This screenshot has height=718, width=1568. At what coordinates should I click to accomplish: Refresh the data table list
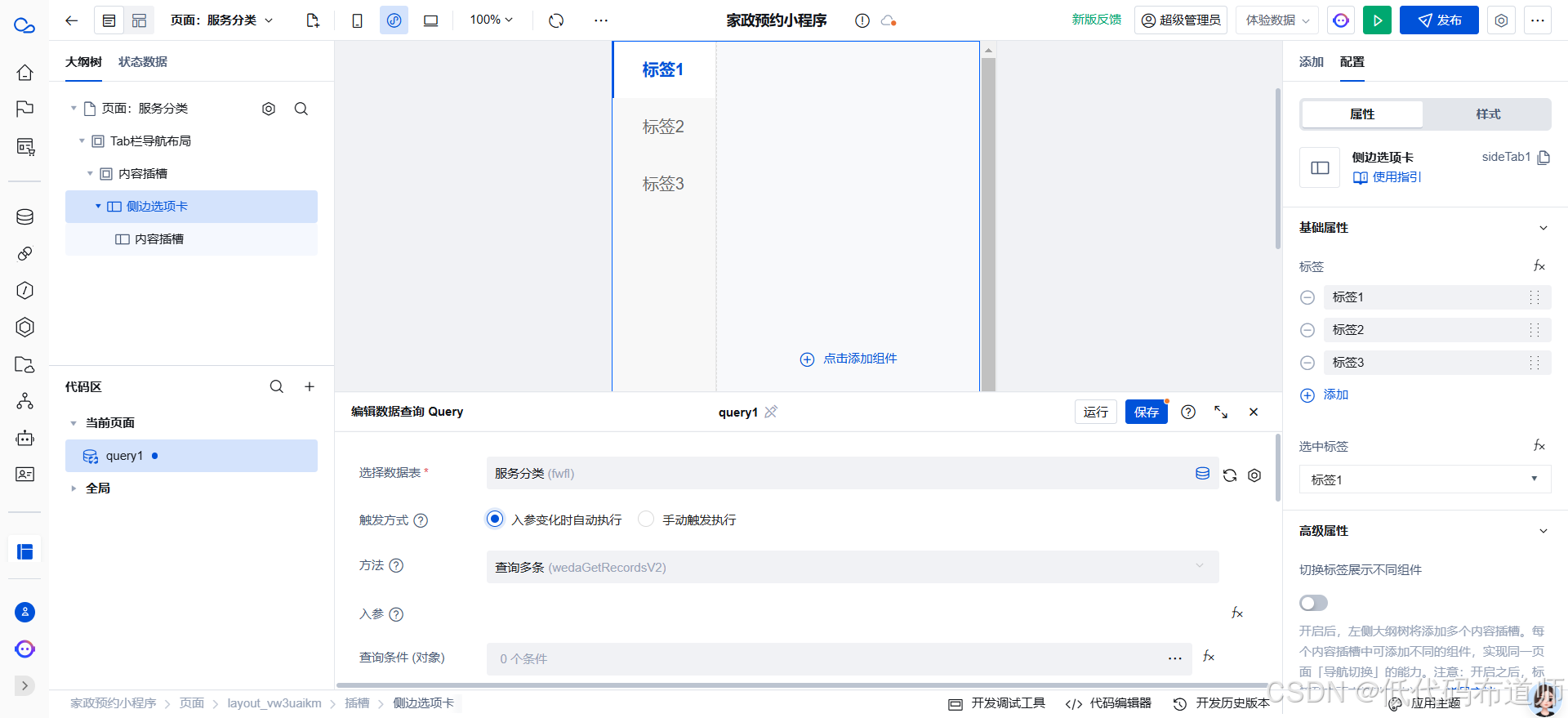[x=1230, y=475]
